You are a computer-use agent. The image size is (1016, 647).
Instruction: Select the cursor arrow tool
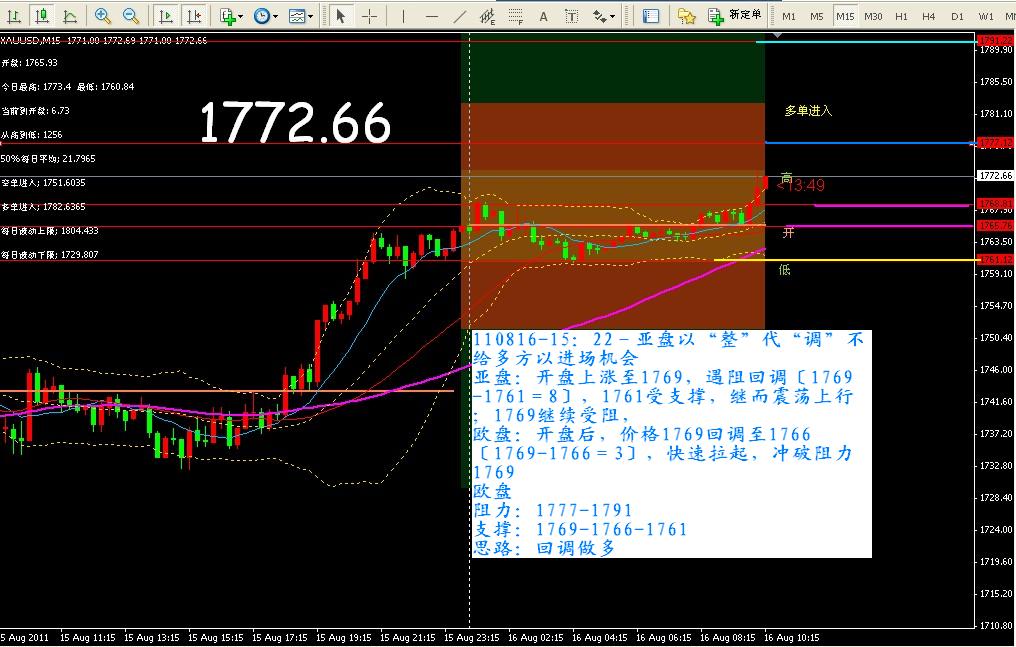[341, 16]
